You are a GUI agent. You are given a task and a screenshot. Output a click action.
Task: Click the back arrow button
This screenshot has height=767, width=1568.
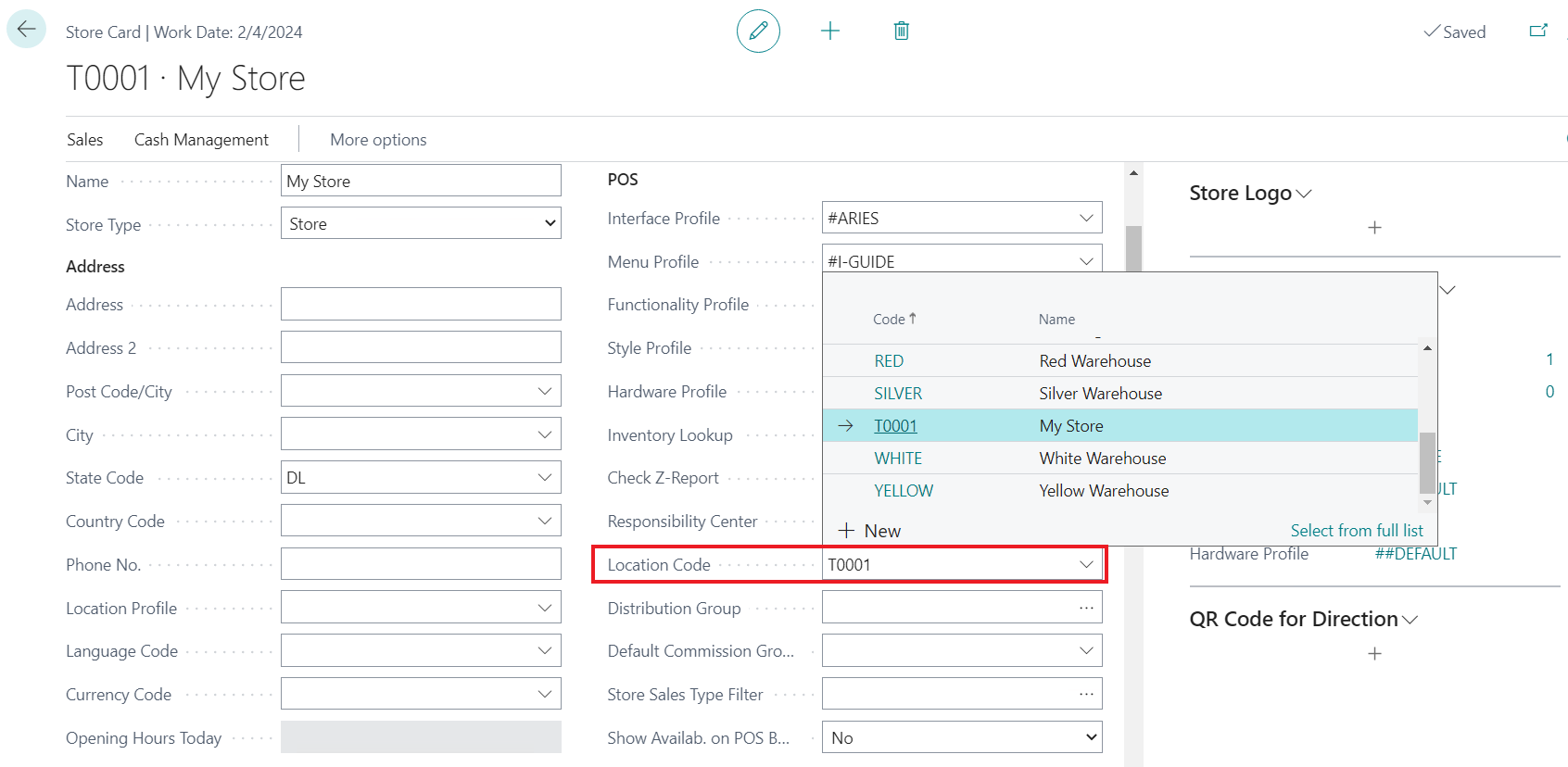click(26, 29)
